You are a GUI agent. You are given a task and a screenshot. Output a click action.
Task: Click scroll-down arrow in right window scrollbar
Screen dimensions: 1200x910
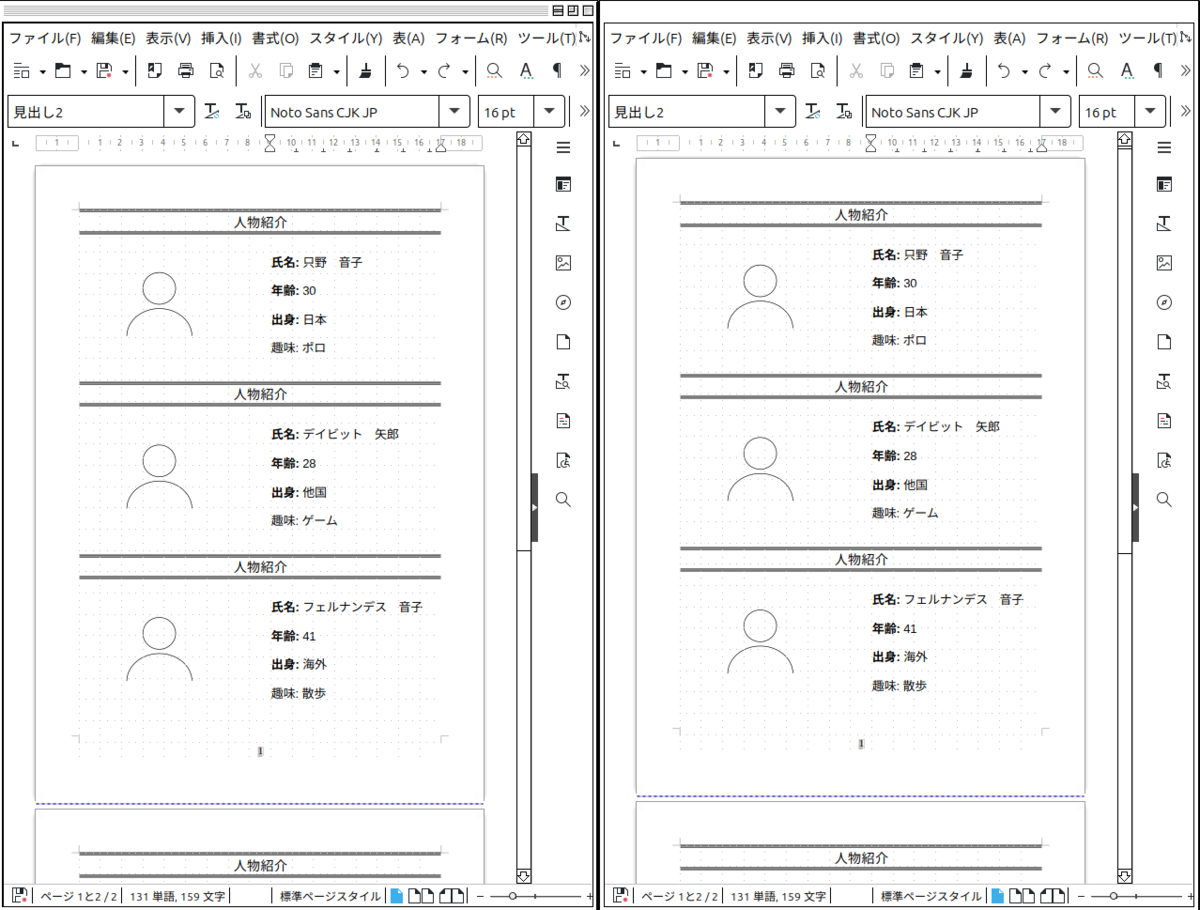pyautogui.click(x=1124, y=877)
